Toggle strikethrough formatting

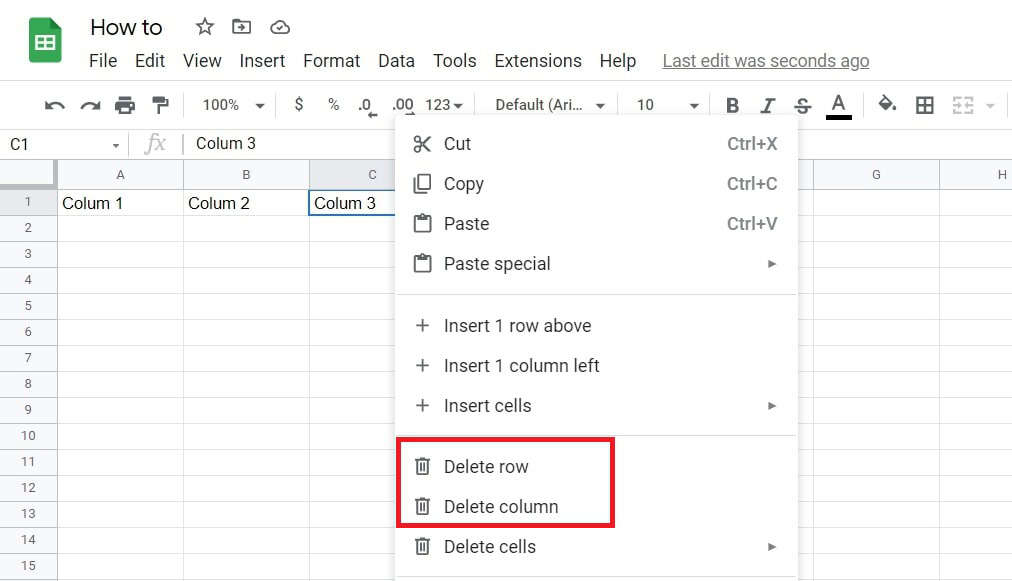pos(802,105)
